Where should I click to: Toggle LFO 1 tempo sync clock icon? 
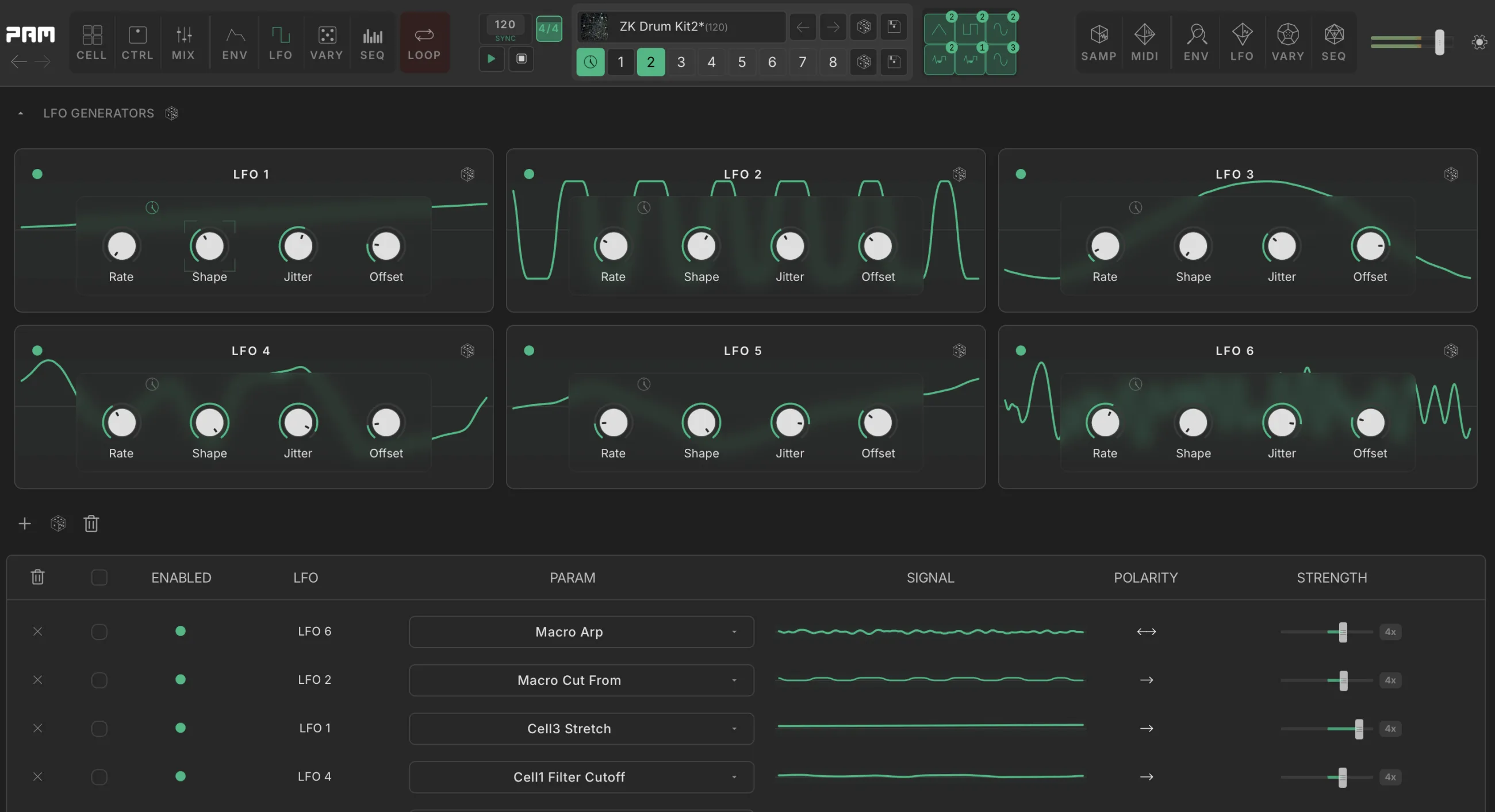tap(152, 207)
